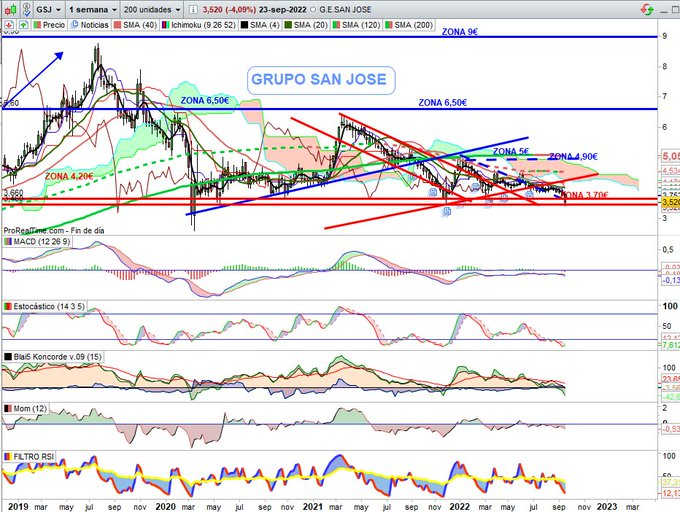Click the G.E SAN JOSE name label
The height and width of the screenshot is (512, 680).
pos(345,10)
